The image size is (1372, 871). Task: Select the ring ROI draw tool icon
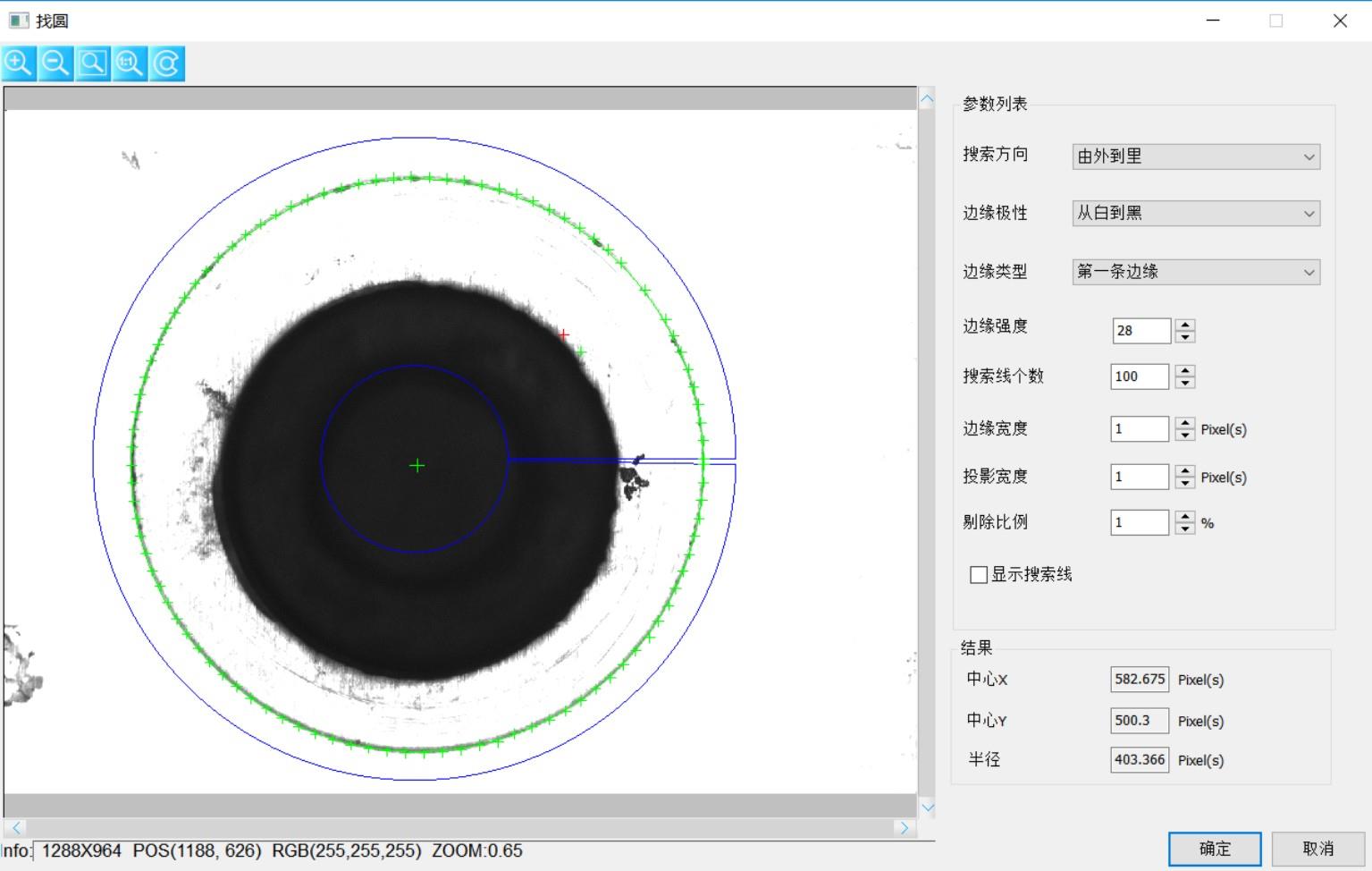[167, 63]
